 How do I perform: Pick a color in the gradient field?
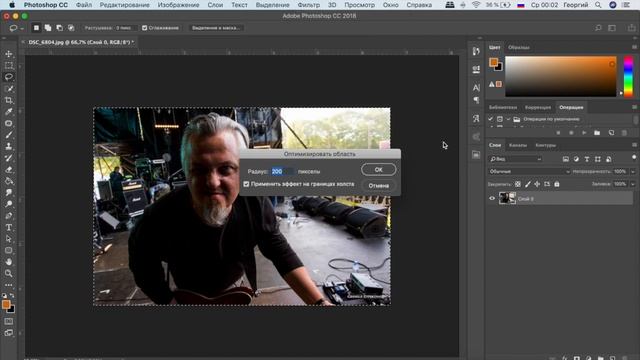tap(561, 77)
